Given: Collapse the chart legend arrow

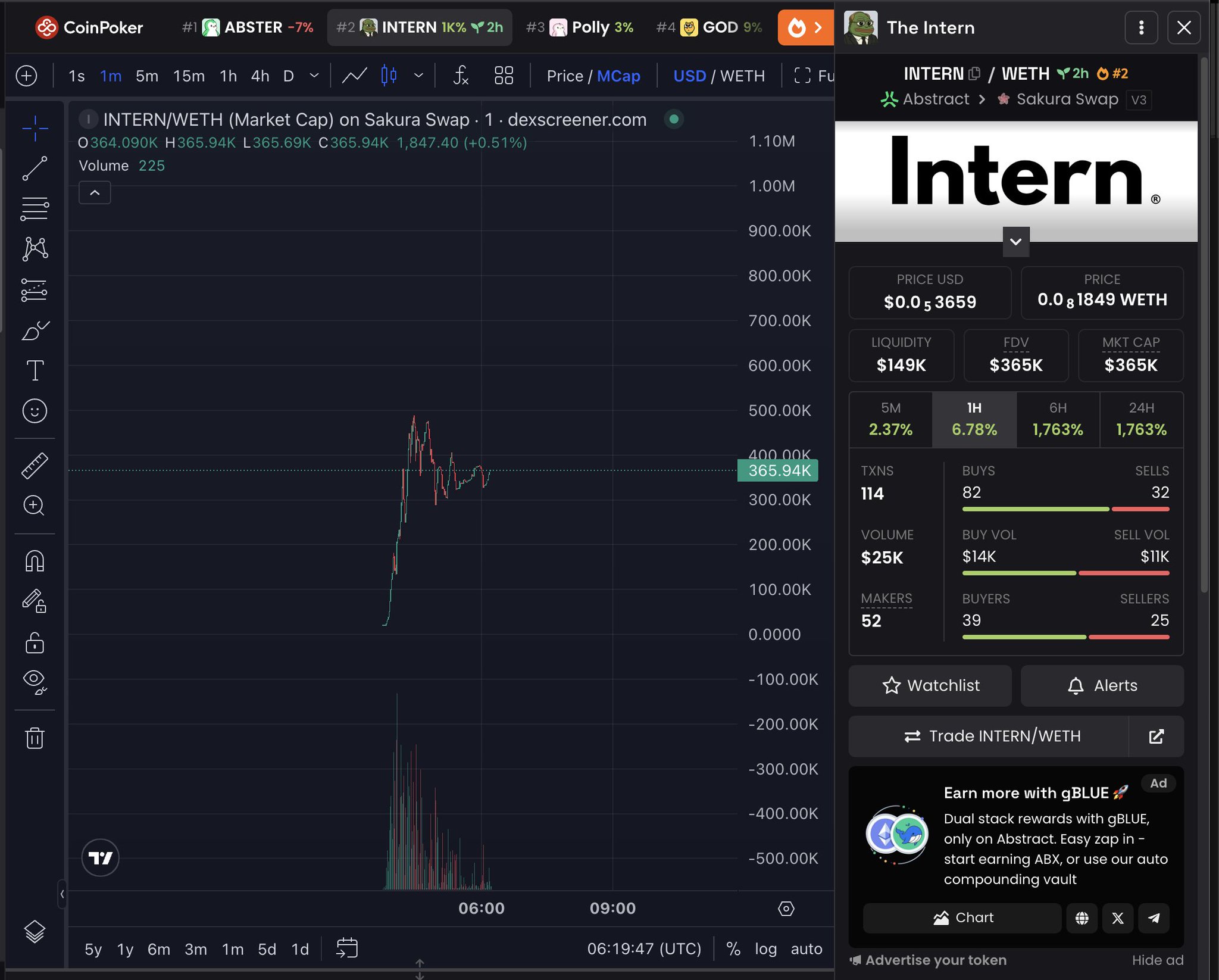Looking at the screenshot, I should [95, 193].
